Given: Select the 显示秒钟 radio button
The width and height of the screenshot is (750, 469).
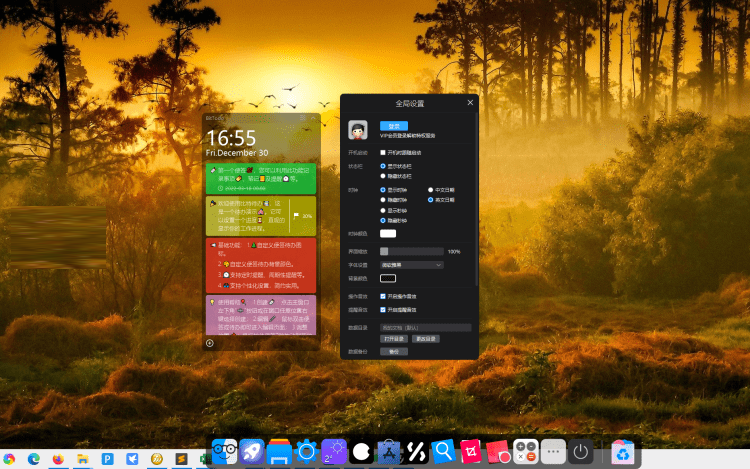Looking at the screenshot, I should [x=383, y=210].
